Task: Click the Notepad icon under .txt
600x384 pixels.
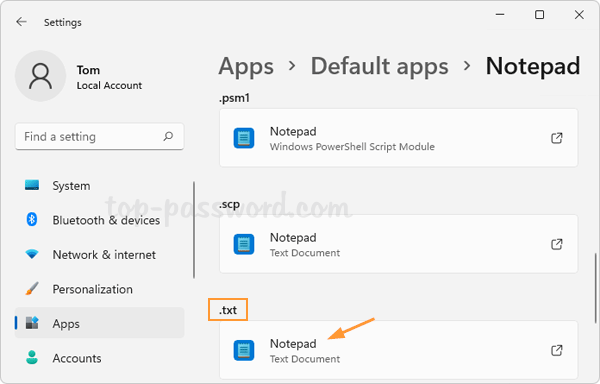Action: pyautogui.click(x=244, y=350)
